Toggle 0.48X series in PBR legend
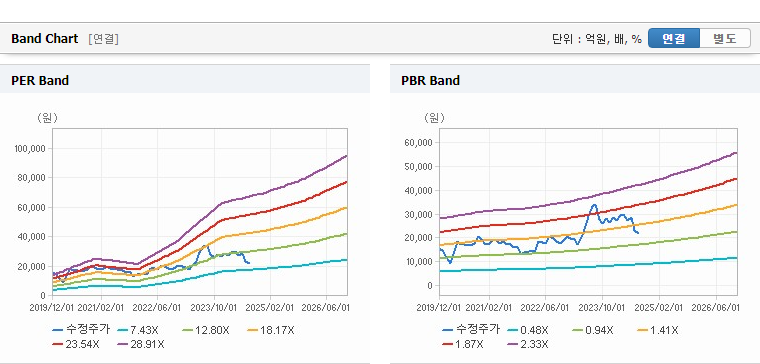760x364 pixels. (527, 330)
